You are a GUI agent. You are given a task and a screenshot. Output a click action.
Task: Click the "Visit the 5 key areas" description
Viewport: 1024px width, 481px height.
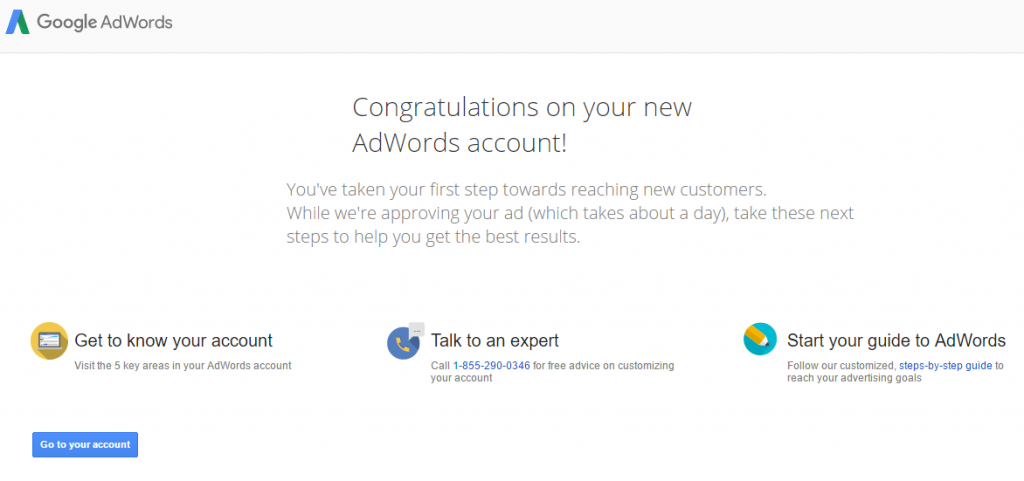183,365
